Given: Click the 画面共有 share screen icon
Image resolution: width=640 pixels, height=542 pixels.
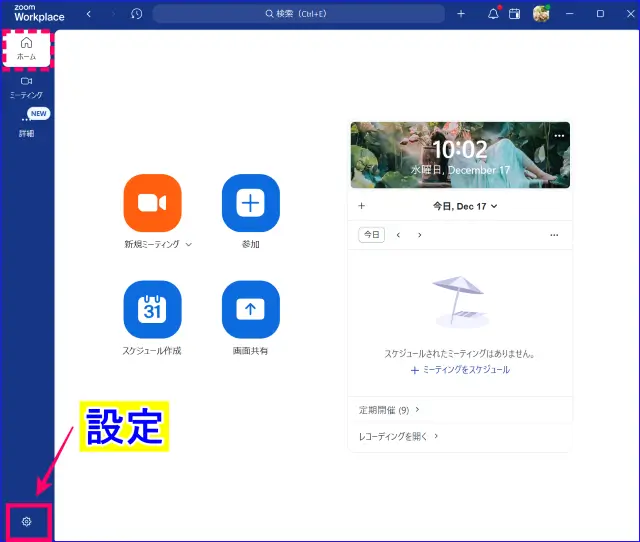Looking at the screenshot, I should pyautogui.click(x=251, y=309).
